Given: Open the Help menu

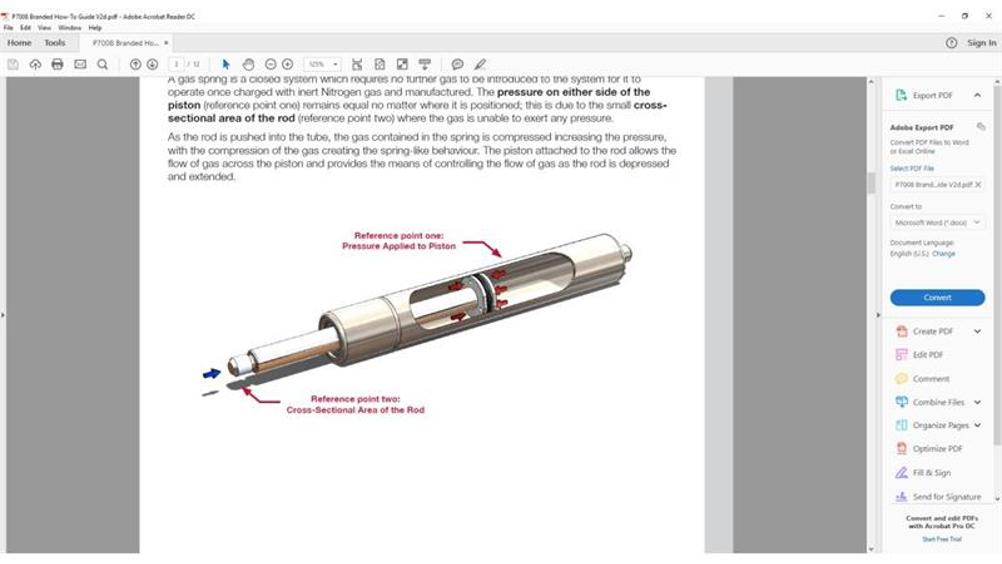Looking at the screenshot, I should [x=95, y=28].
